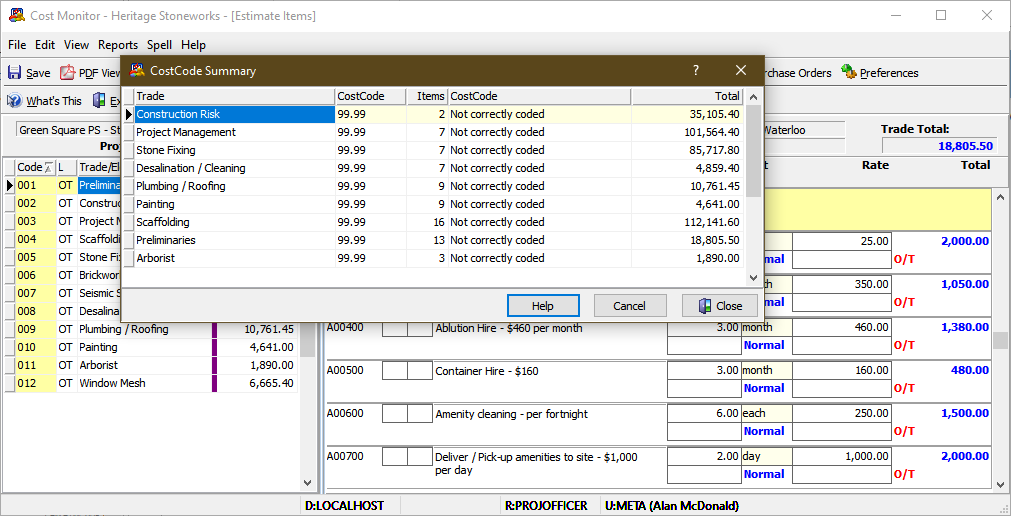Click the purple colour cell in Window Mesh row

(x=215, y=383)
